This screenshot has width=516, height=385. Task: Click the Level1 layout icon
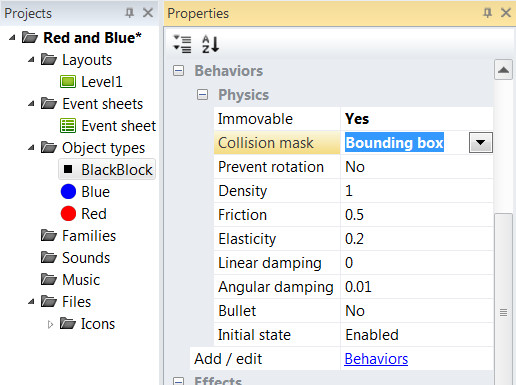68,82
